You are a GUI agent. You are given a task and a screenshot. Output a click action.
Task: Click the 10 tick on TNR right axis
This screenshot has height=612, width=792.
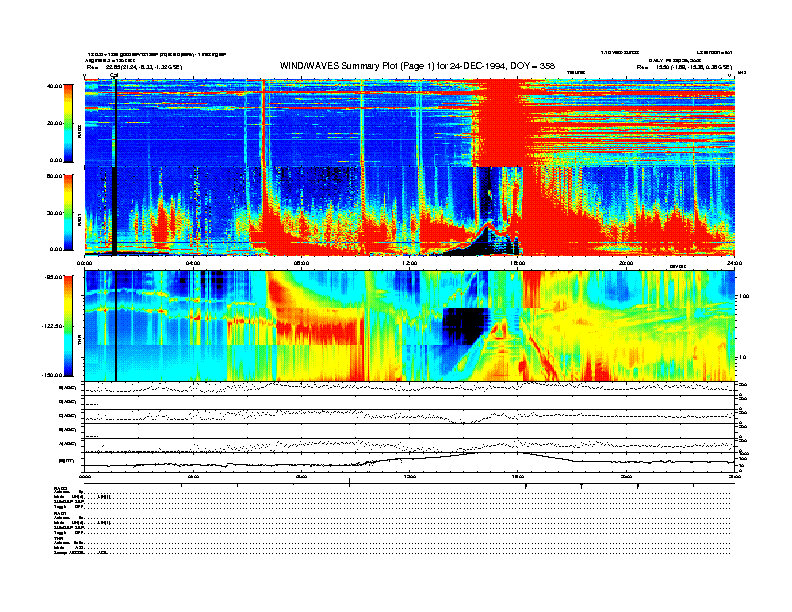tap(743, 357)
